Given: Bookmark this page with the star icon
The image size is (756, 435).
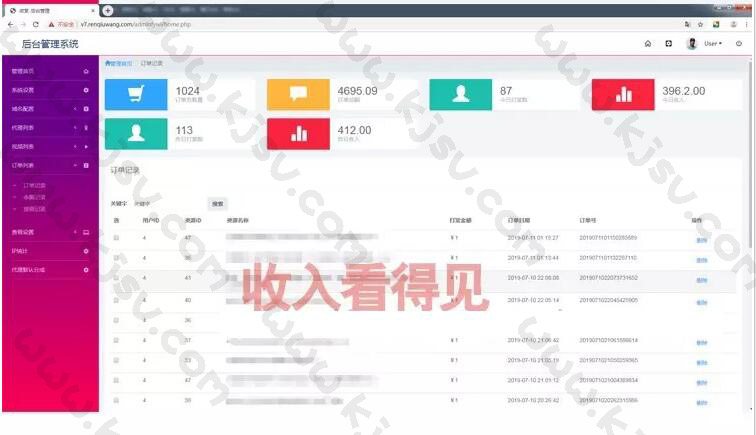Looking at the screenshot, I should [701, 24].
